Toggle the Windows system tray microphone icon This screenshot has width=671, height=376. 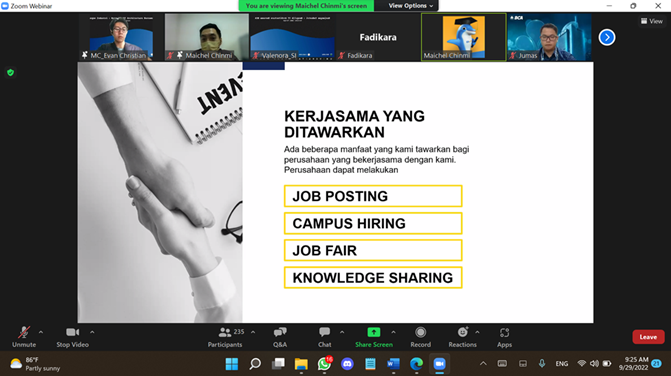[x=542, y=364]
